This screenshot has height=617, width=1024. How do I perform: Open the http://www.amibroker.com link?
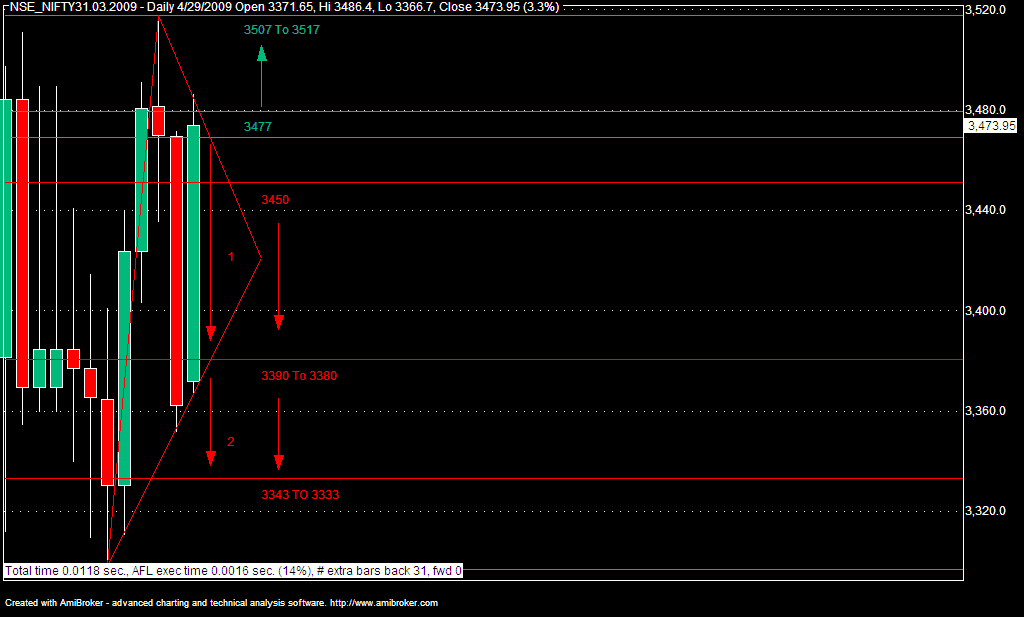click(383, 603)
